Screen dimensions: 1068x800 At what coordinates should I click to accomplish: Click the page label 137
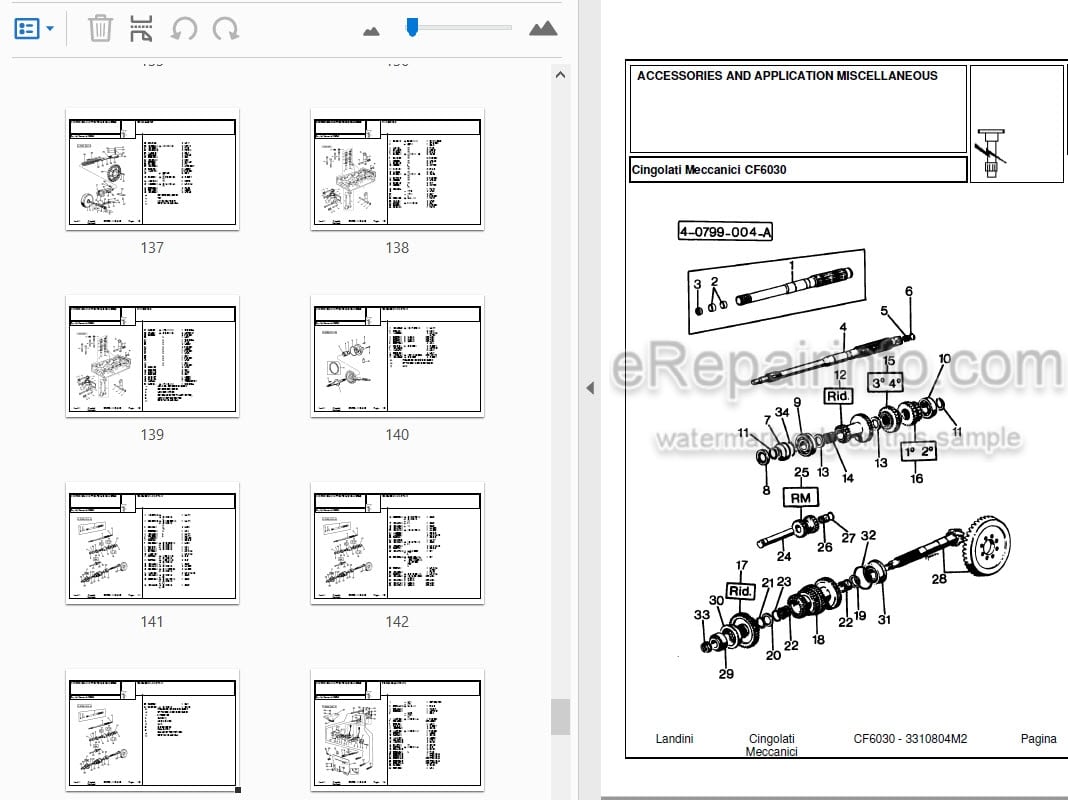click(152, 248)
